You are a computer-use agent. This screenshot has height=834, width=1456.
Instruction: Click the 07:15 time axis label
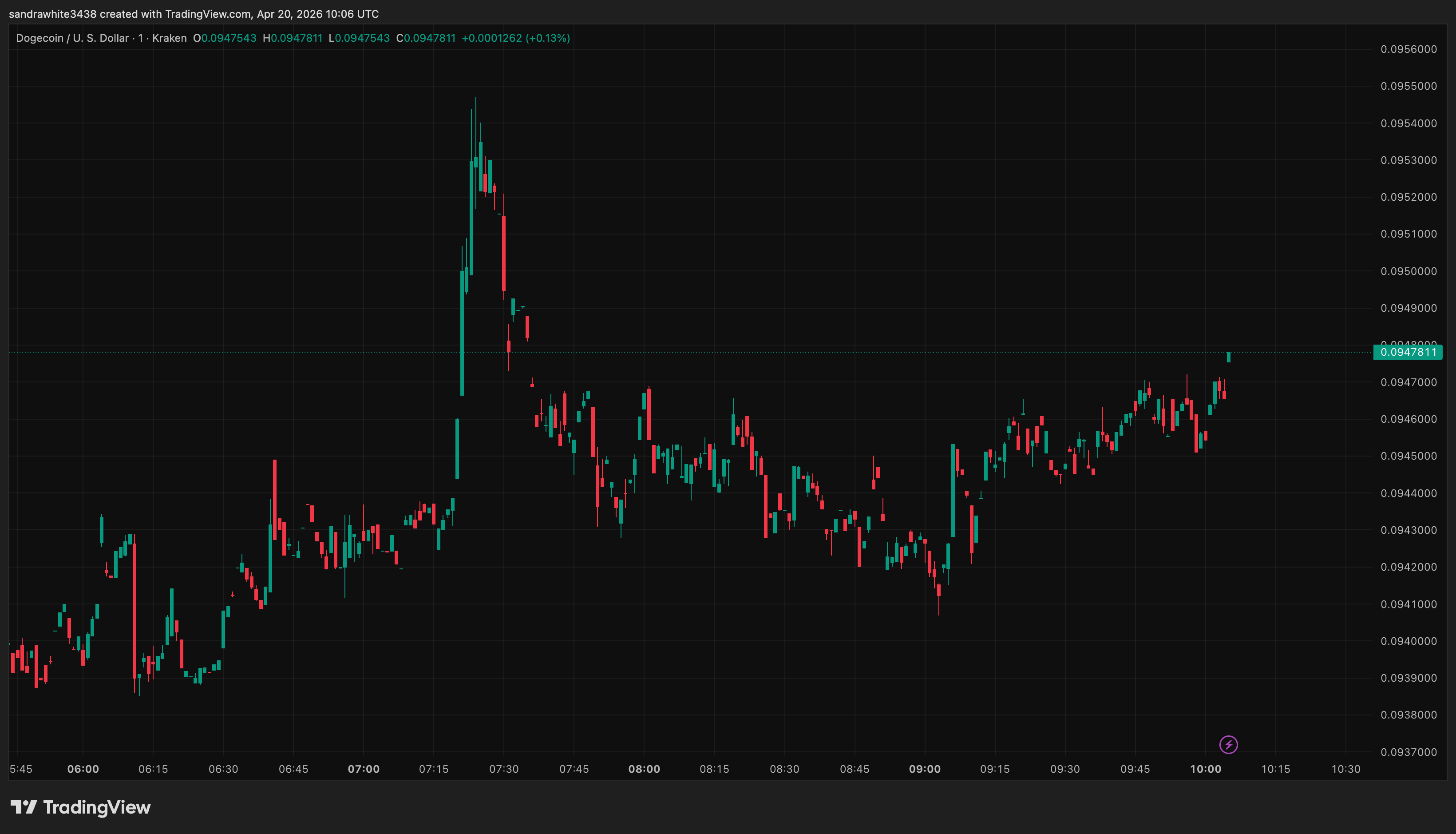(x=434, y=769)
